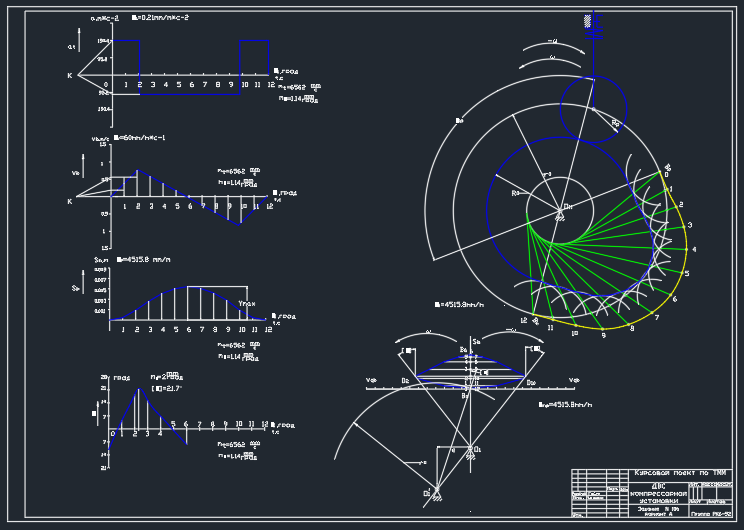Select the 'Ymax' label in the displacement graph
The width and height of the screenshot is (744, 530).
[247, 304]
